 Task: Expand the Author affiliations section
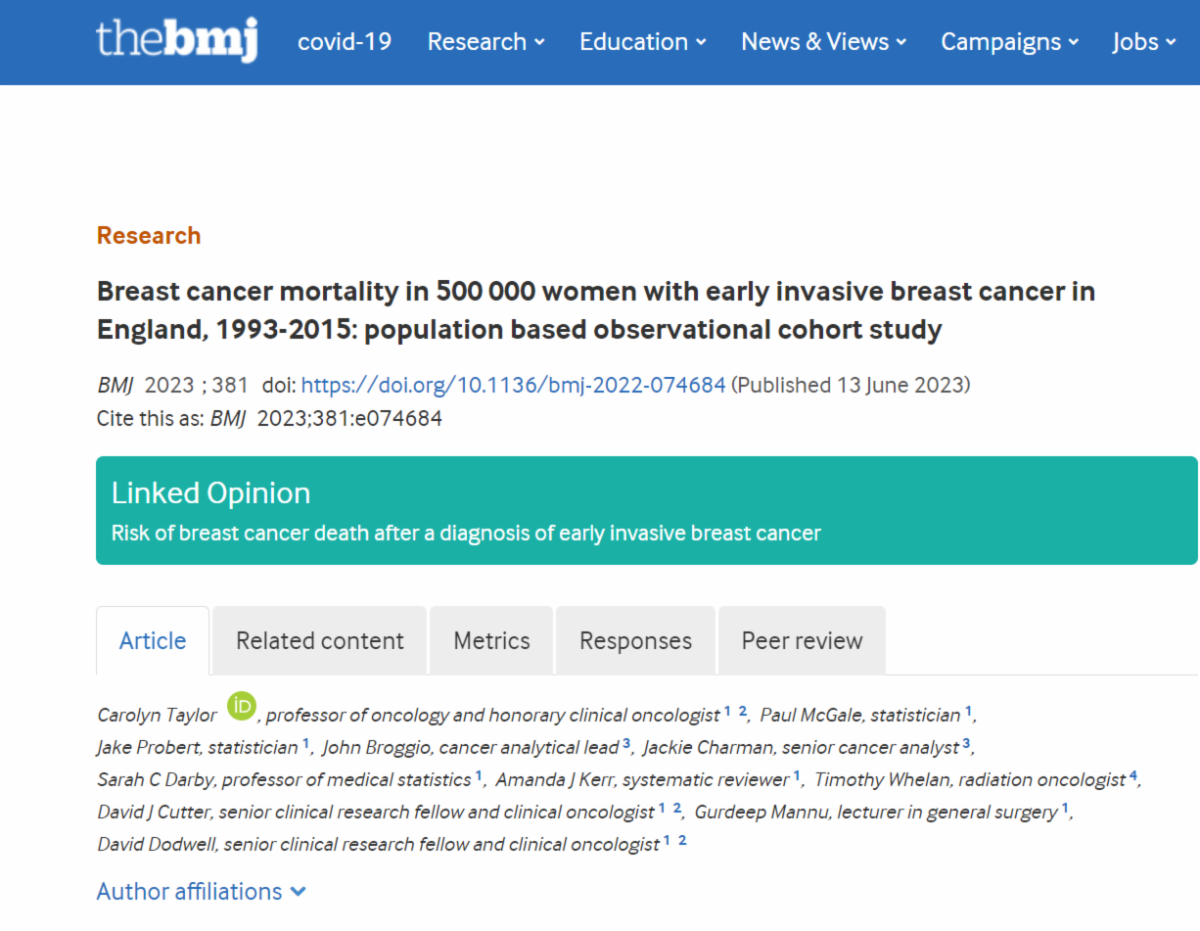pyautogui.click(x=201, y=891)
